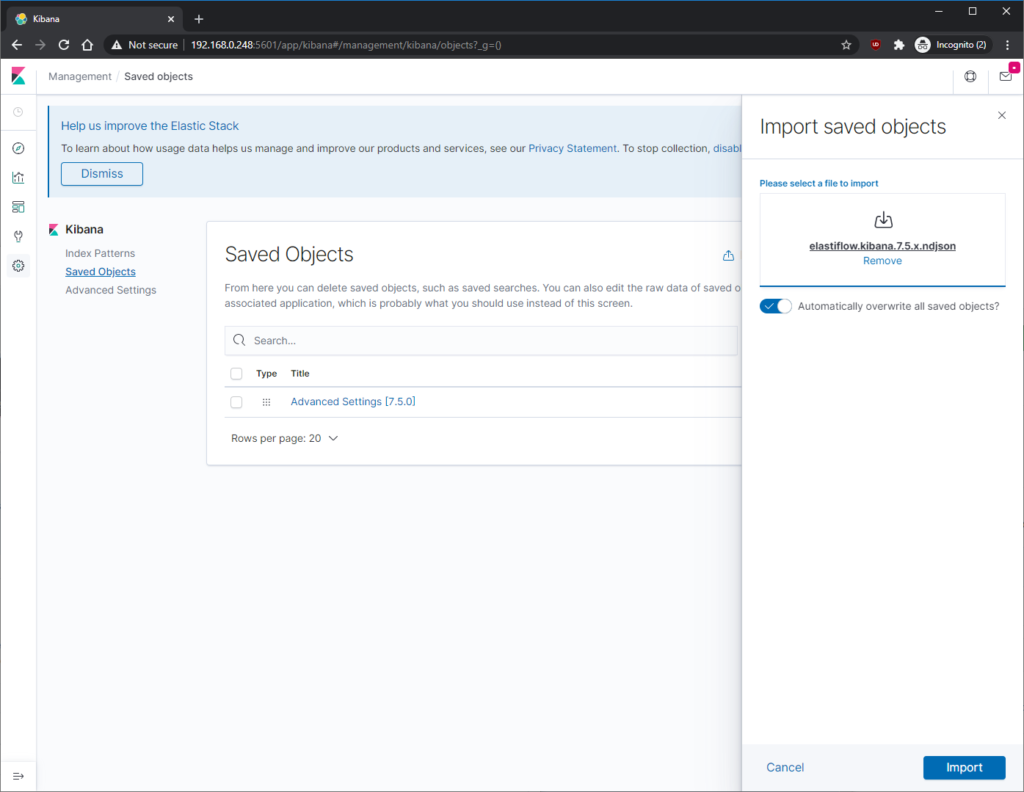The image size is (1024, 792).
Task: Open a new browser tab
Action: [199, 19]
